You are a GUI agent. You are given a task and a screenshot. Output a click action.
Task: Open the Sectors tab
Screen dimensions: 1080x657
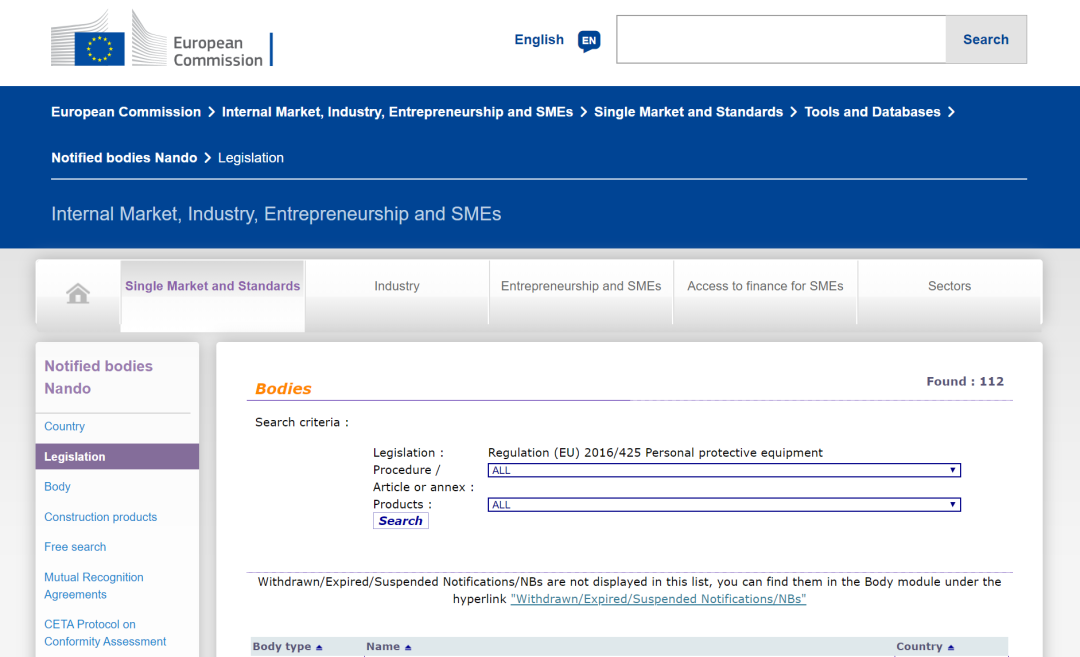[x=949, y=286]
